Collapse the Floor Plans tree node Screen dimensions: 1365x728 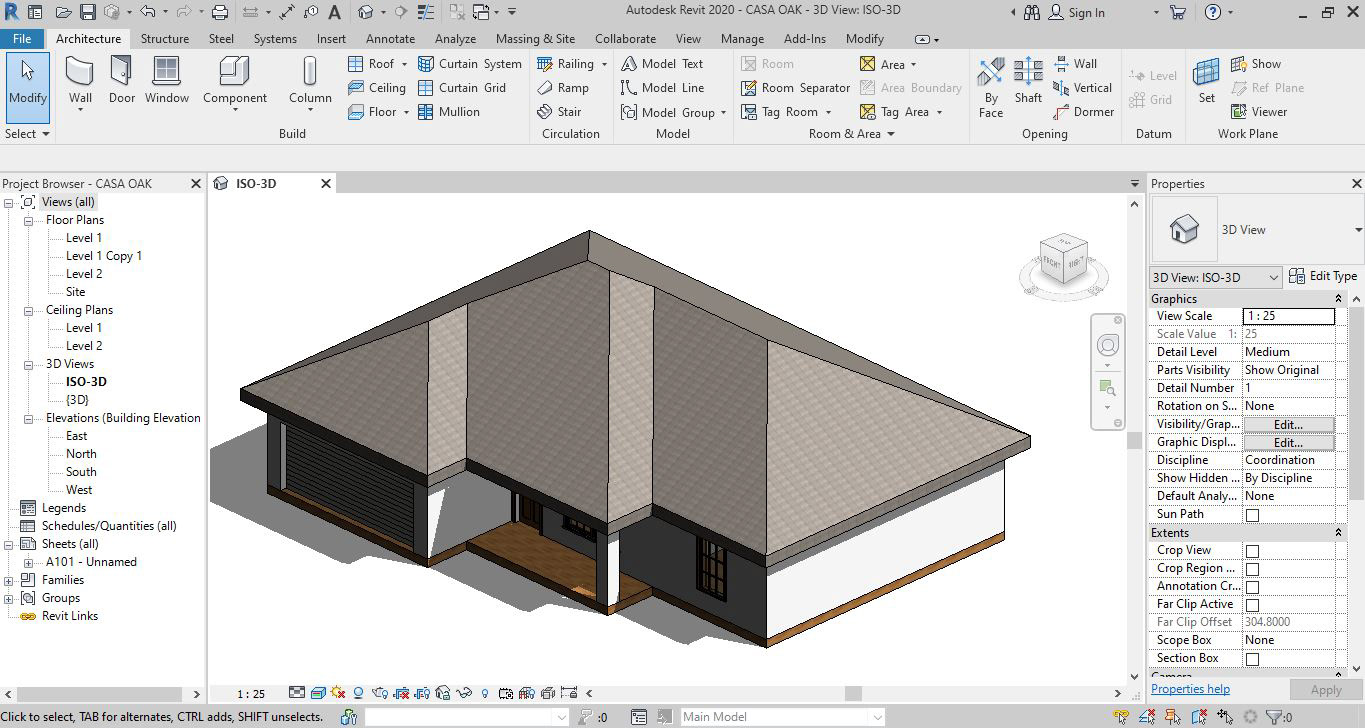[x=29, y=220]
